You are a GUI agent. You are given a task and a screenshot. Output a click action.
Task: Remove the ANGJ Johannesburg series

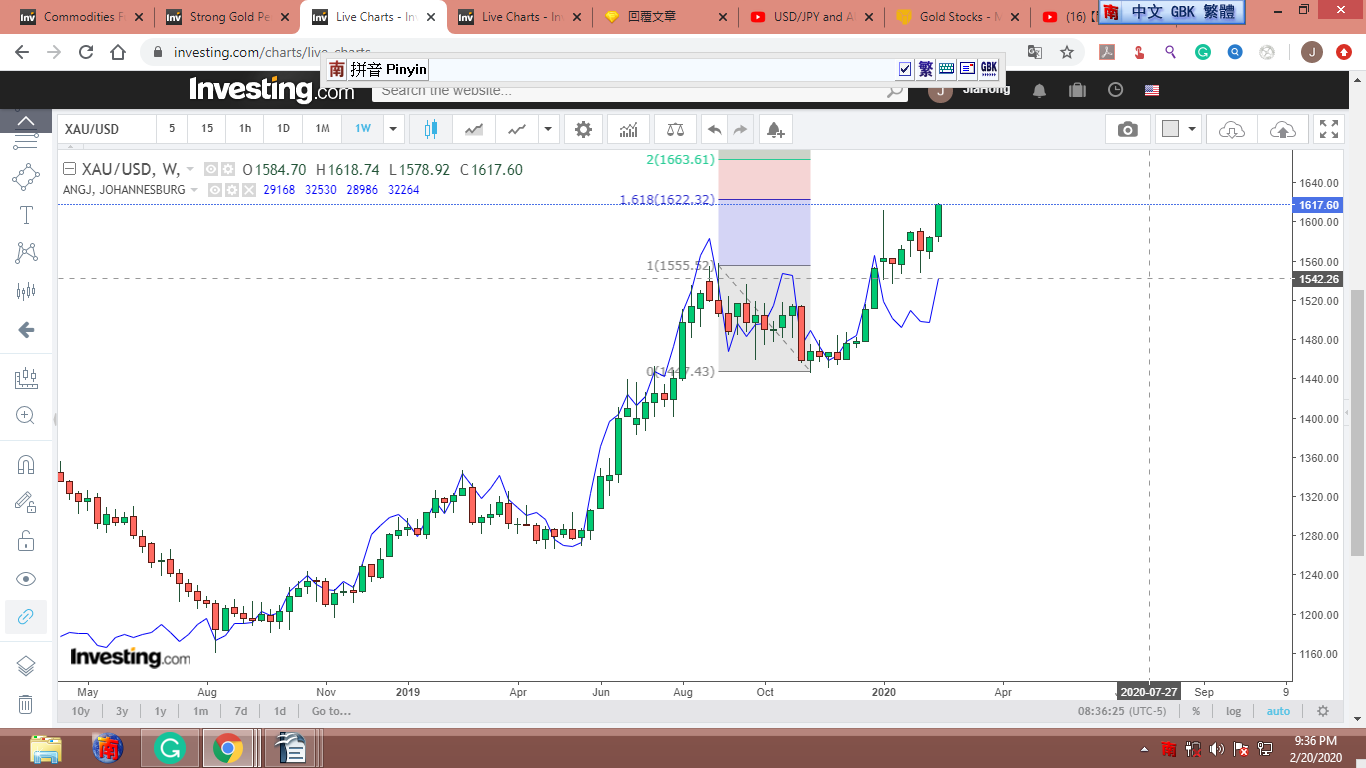(x=248, y=190)
